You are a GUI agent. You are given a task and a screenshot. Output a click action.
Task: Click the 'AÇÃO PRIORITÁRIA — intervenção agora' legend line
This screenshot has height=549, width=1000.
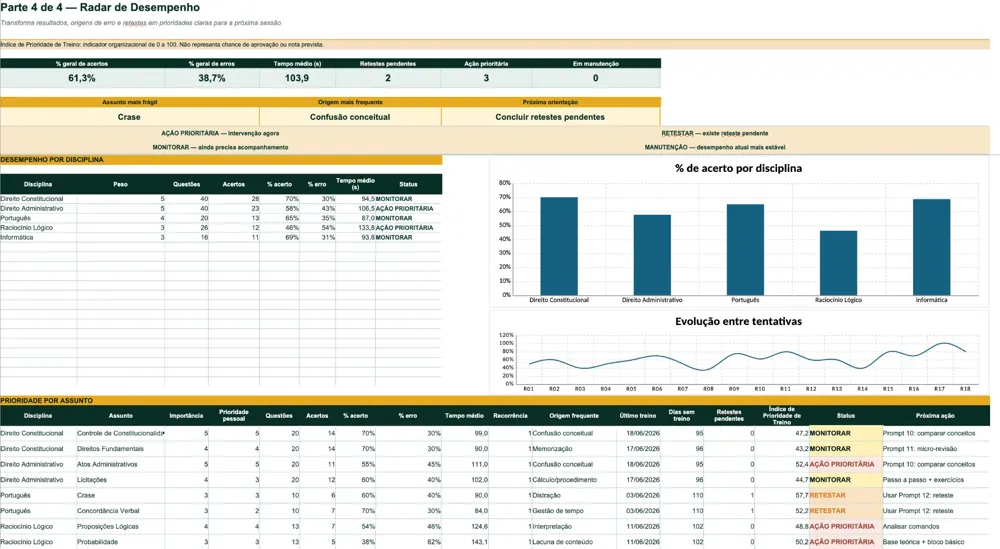pyautogui.click(x=220, y=133)
